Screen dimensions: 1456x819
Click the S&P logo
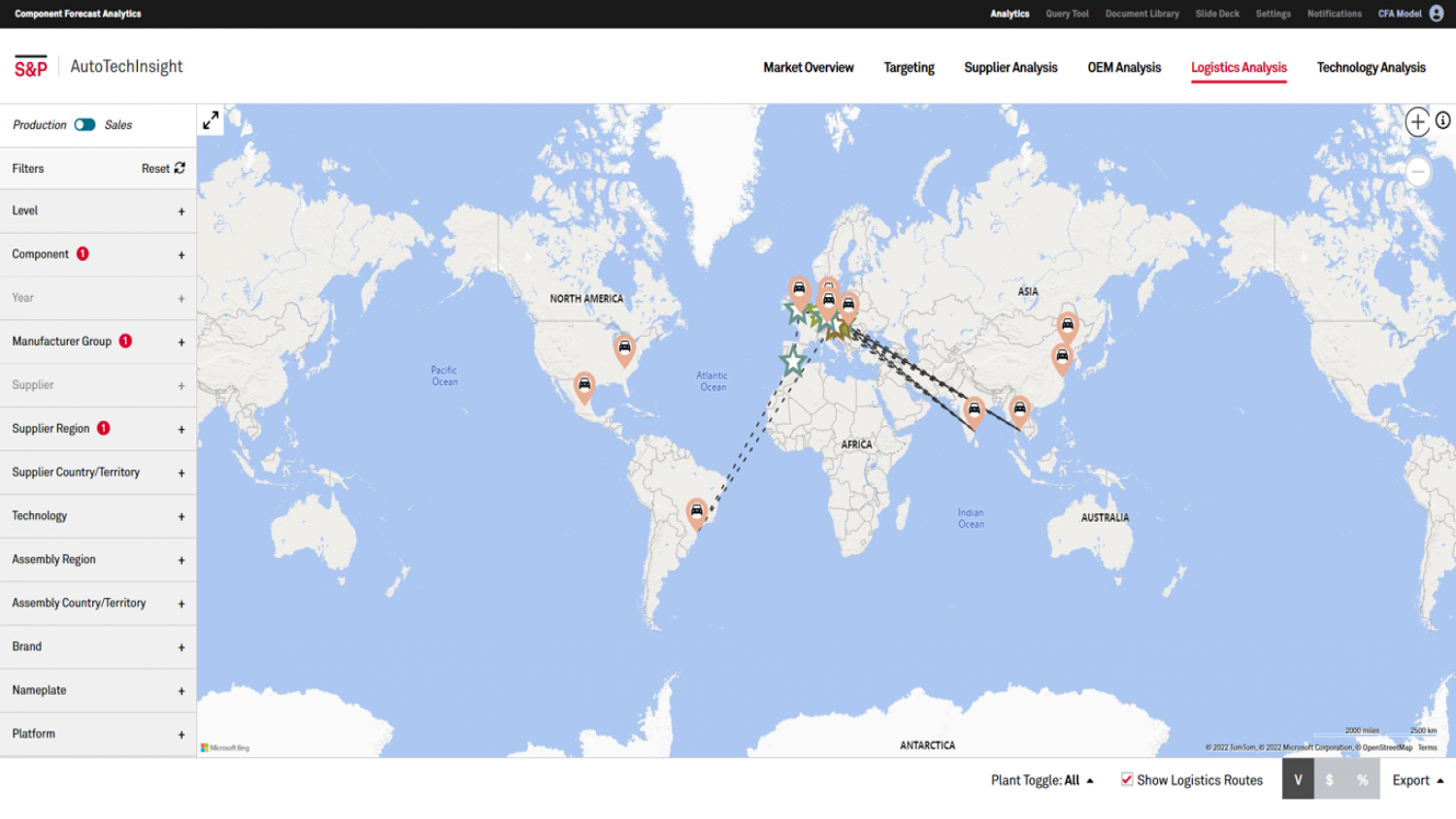coord(31,67)
